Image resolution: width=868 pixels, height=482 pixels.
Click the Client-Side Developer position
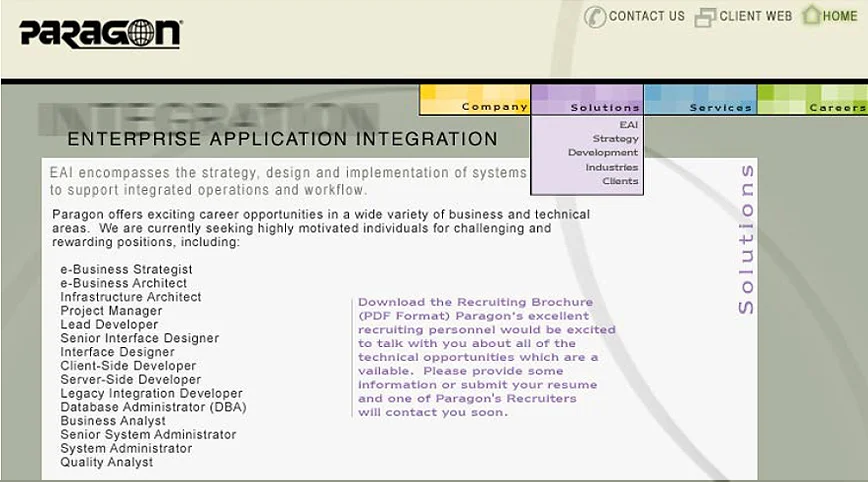(x=128, y=366)
